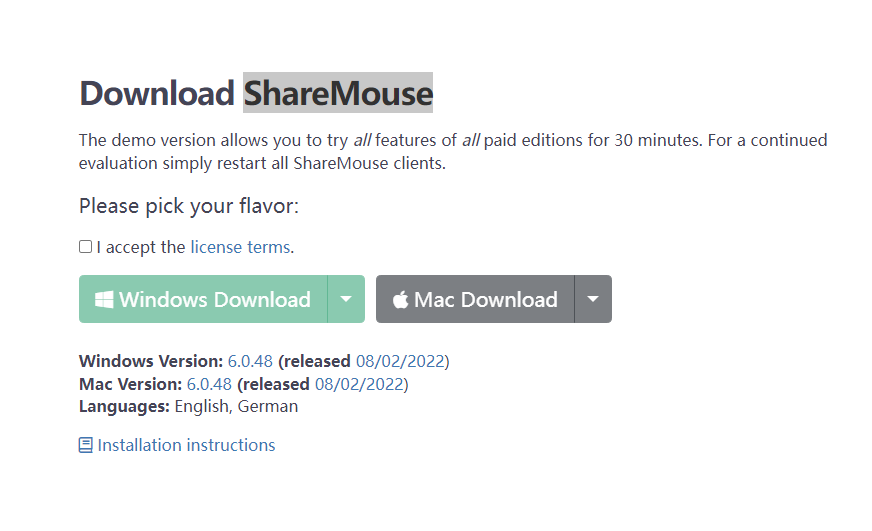Click the book icon beside Installation instructions
Screen dimensions: 872x531
(x=86, y=445)
